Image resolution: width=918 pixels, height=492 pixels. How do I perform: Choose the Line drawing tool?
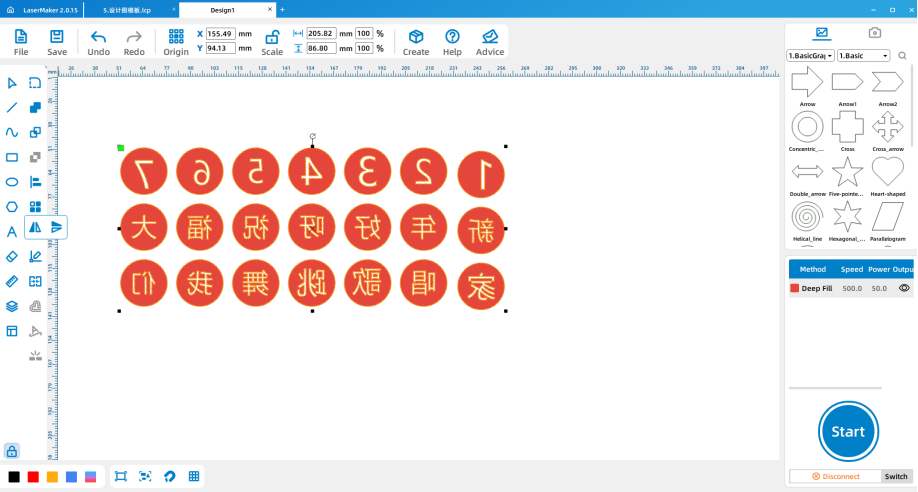[x=12, y=108]
